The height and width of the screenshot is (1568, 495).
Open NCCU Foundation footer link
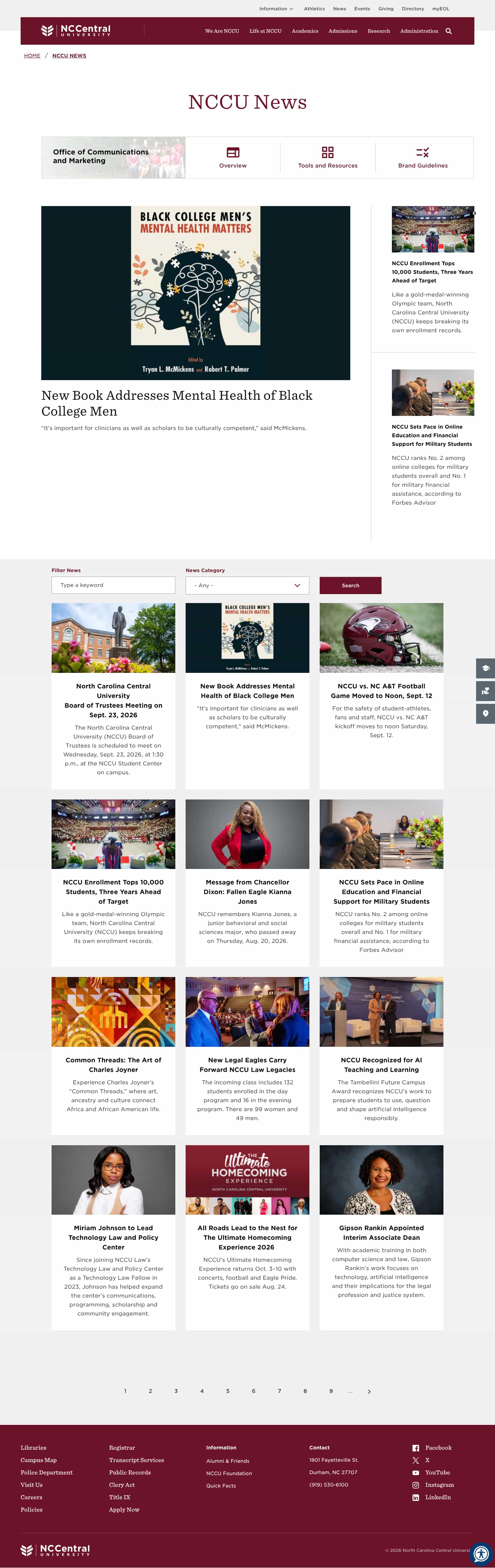click(229, 1473)
